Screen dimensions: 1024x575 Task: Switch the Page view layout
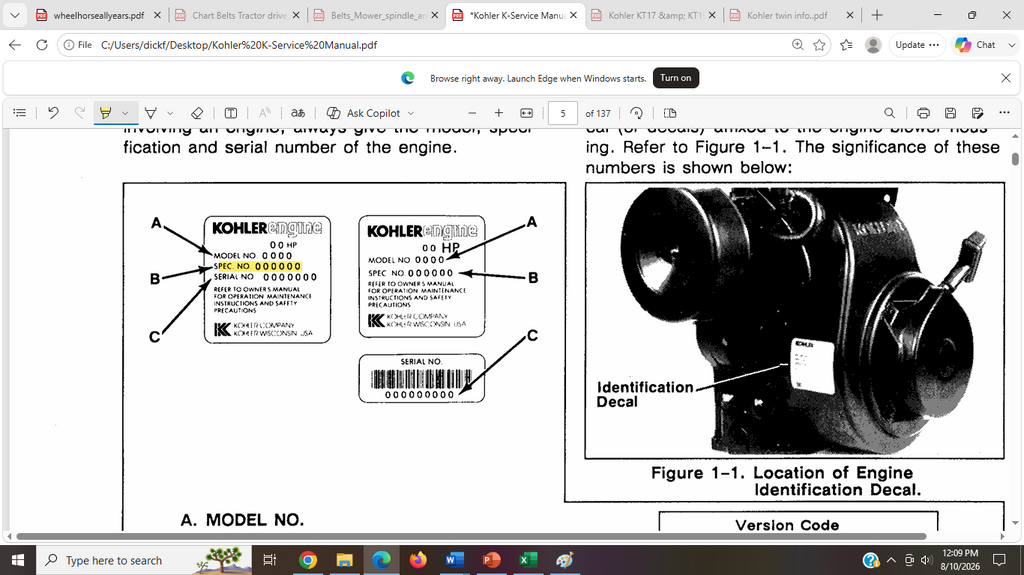(670, 113)
